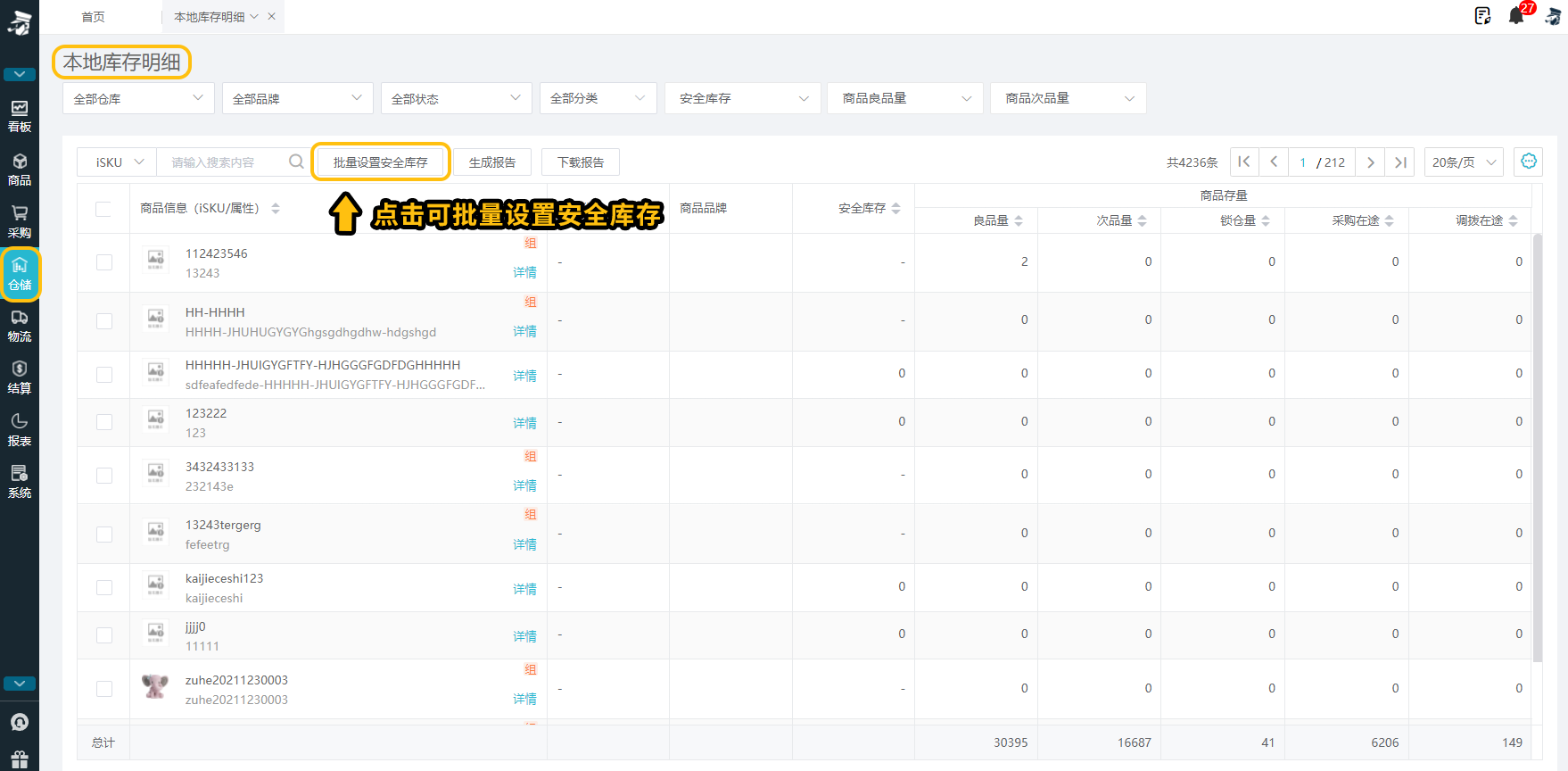This screenshot has width=1568, height=771.
Task: Click the user avatar logo at top right
Action: point(1553,16)
